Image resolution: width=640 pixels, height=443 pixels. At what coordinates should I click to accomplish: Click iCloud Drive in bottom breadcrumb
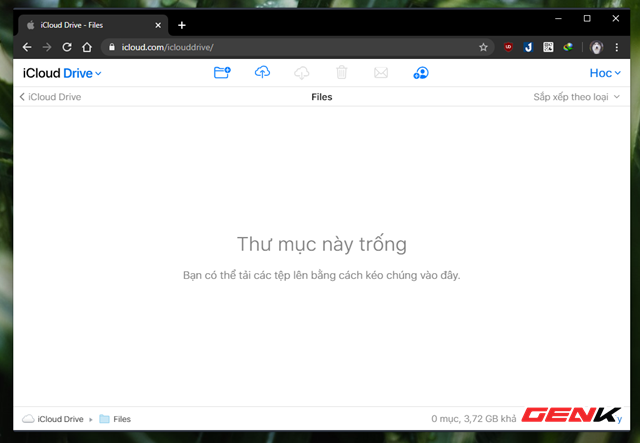pos(53,419)
